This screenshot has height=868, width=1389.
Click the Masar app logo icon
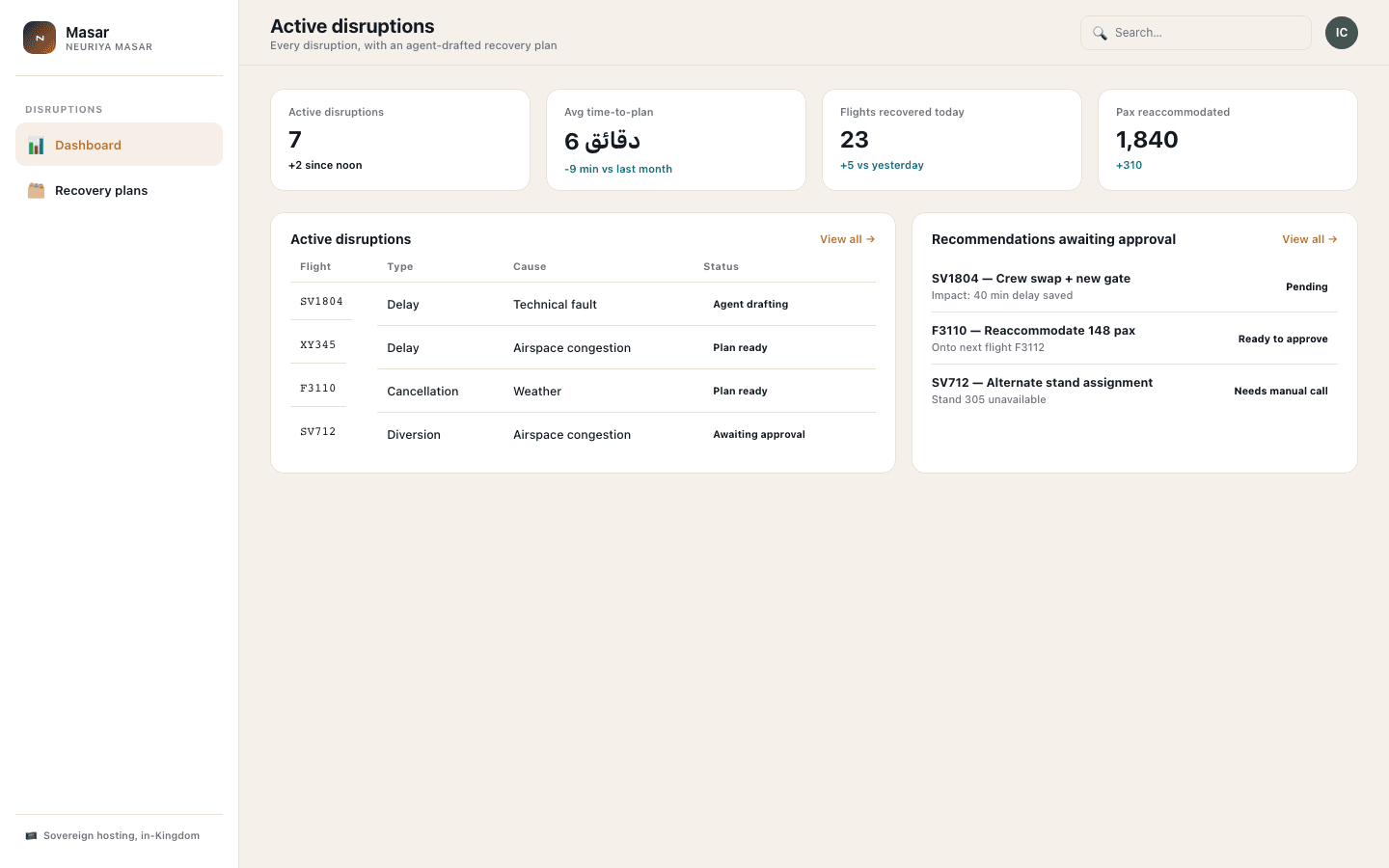tap(40, 38)
